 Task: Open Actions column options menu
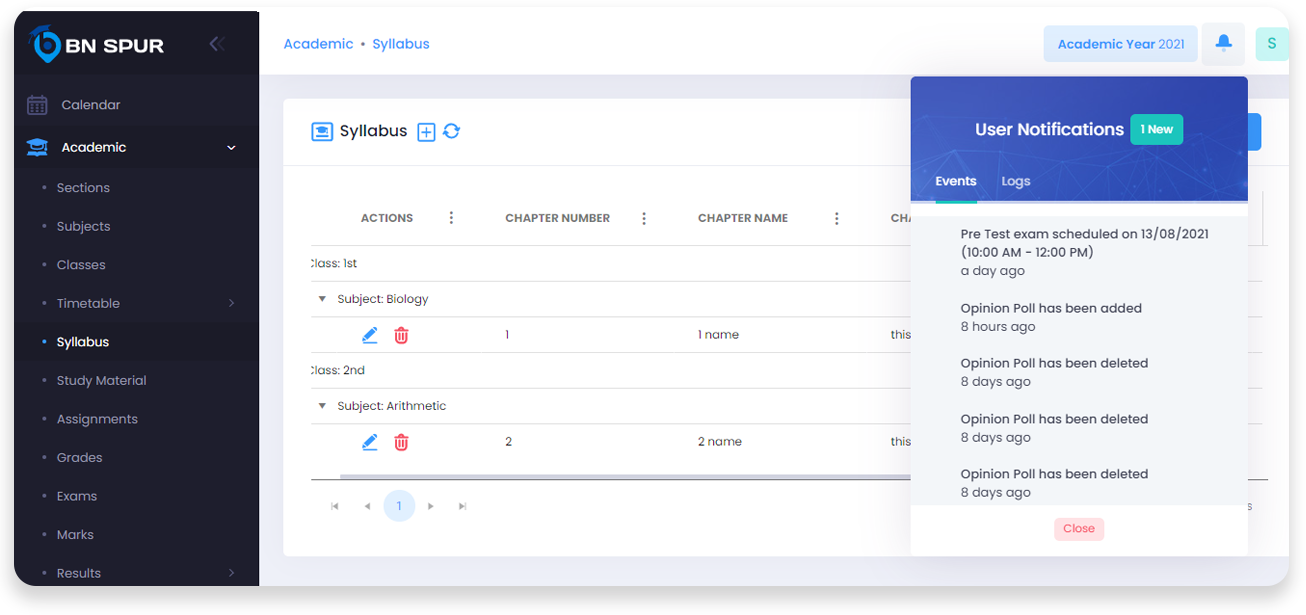click(x=451, y=218)
